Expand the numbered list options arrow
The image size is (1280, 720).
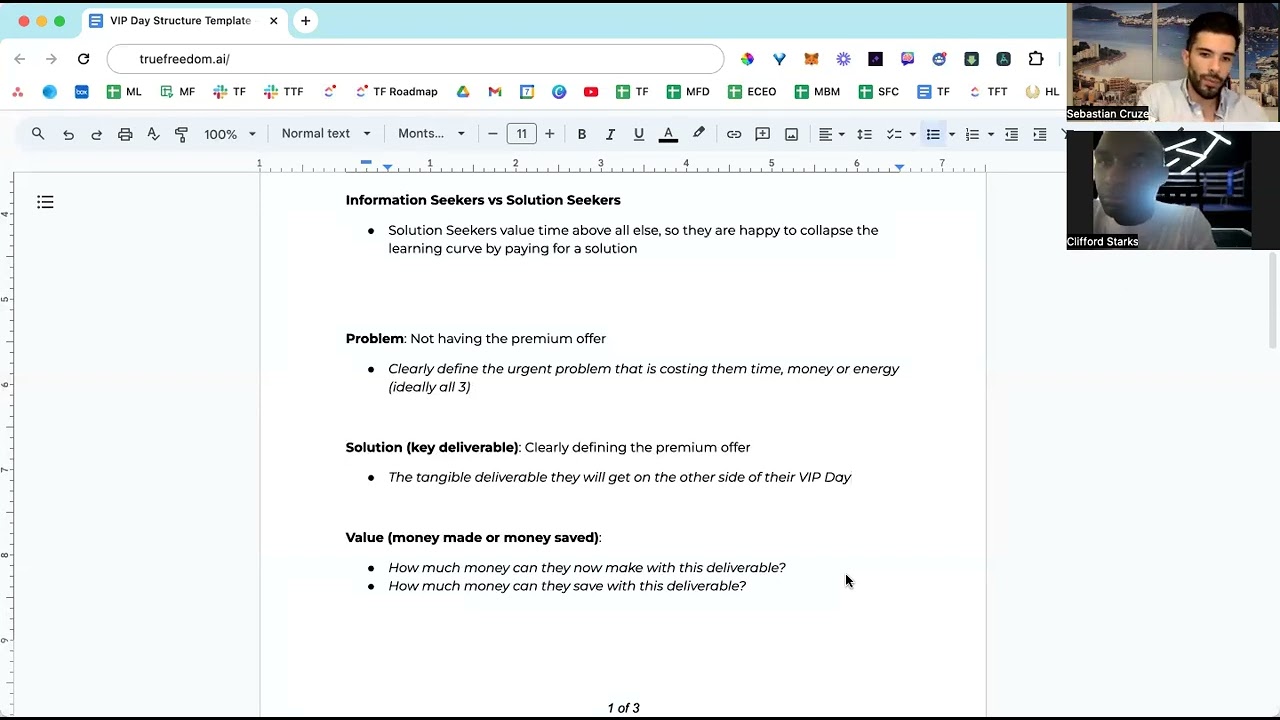pyautogui.click(x=990, y=134)
